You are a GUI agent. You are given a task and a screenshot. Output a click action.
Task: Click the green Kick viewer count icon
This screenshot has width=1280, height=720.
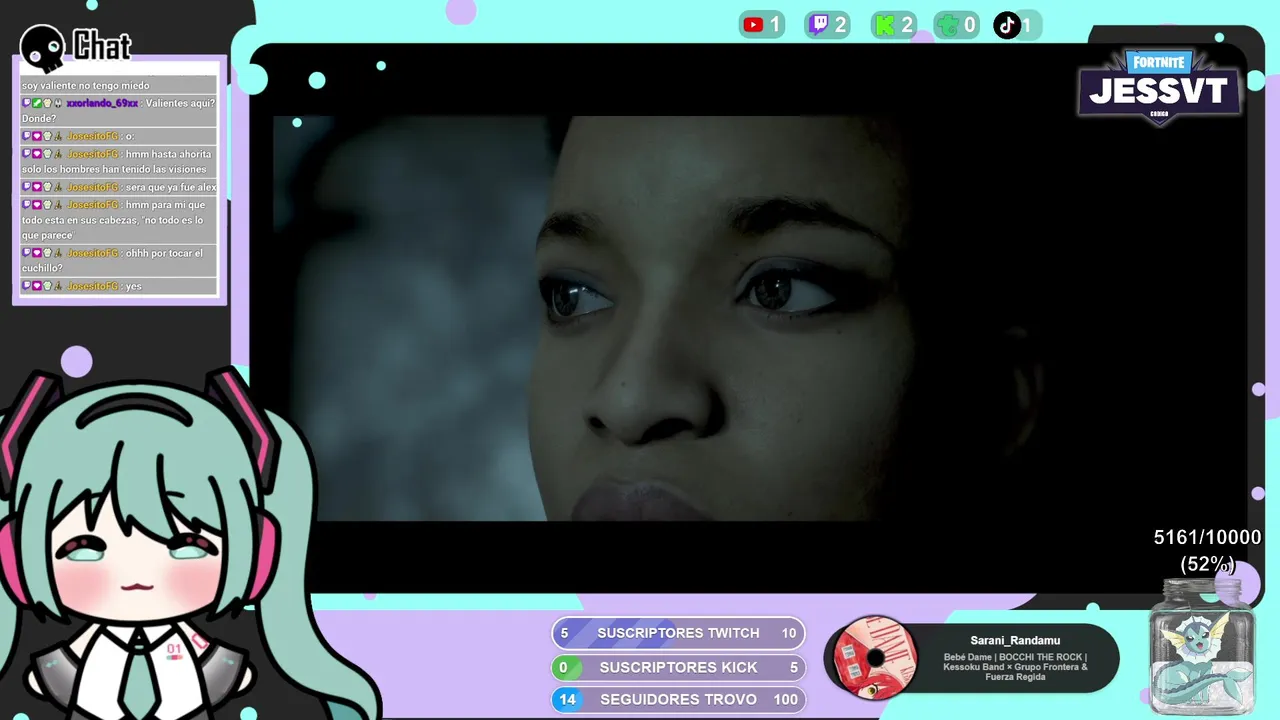pos(885,25)
